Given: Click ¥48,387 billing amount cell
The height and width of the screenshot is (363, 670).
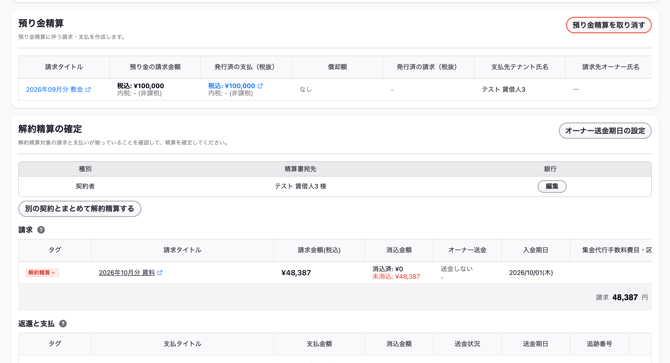Looking at the screenshot, I should (x=296, y=272).
